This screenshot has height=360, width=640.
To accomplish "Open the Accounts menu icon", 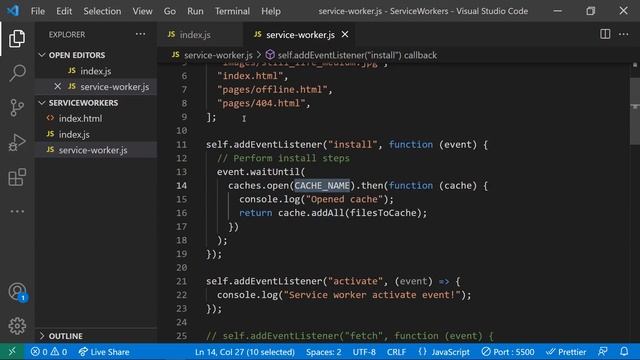I will [x=17, y=292].
